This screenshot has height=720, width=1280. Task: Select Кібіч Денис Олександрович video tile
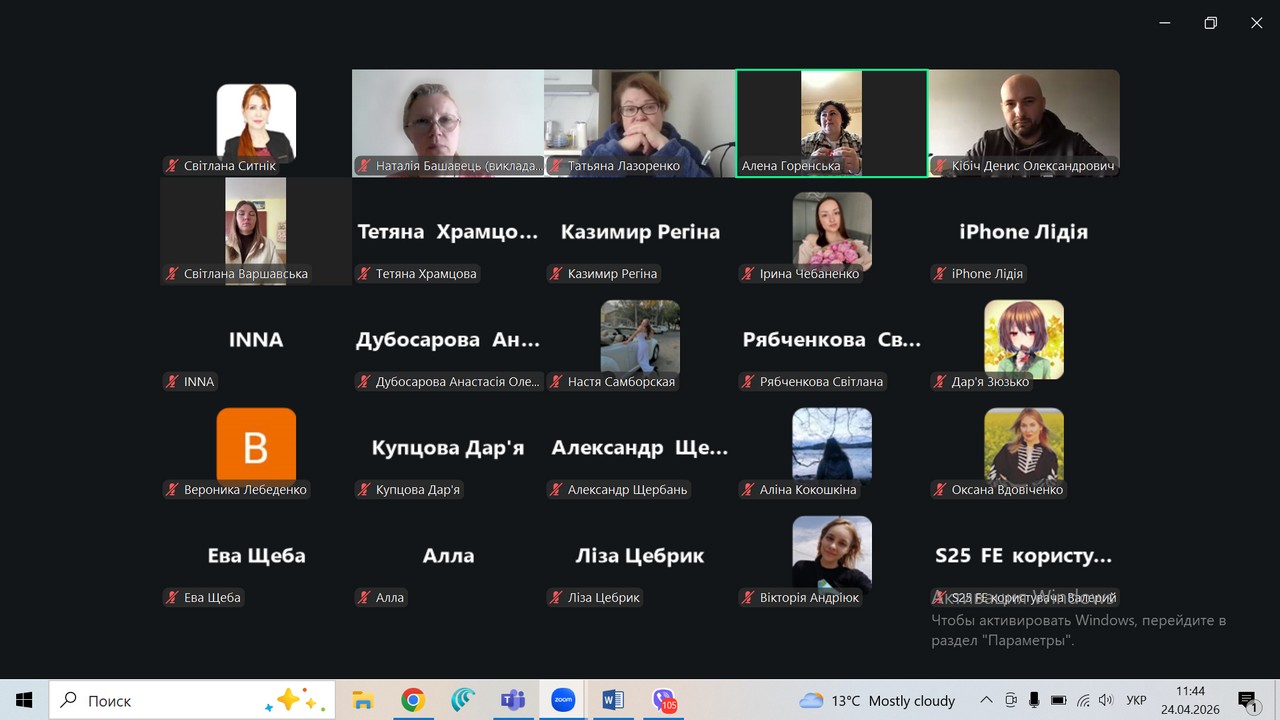click(1024, 123)
